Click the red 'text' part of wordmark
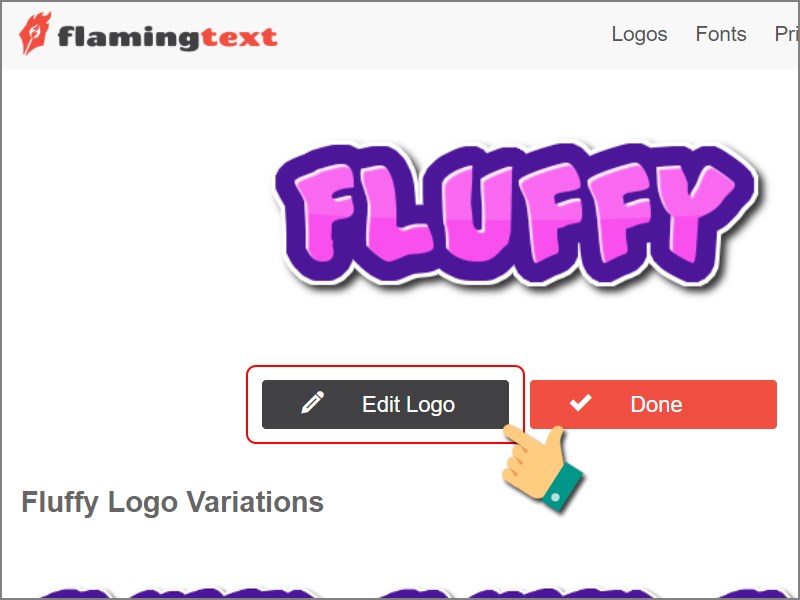Screen dimensions: 800x600 click(239, 38)
